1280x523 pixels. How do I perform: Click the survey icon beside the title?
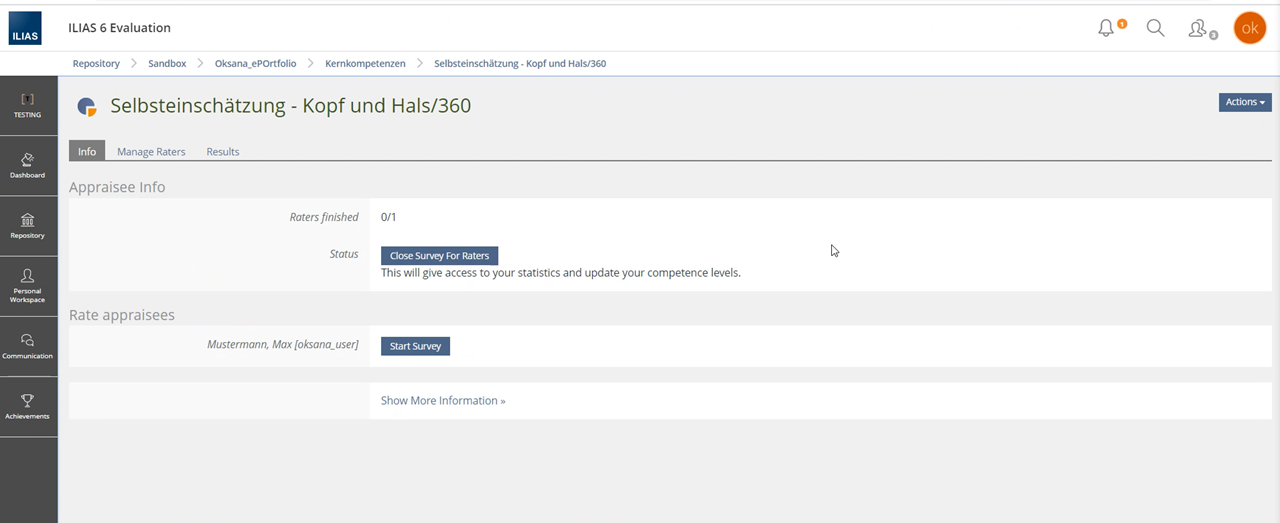tap(87, 107)
